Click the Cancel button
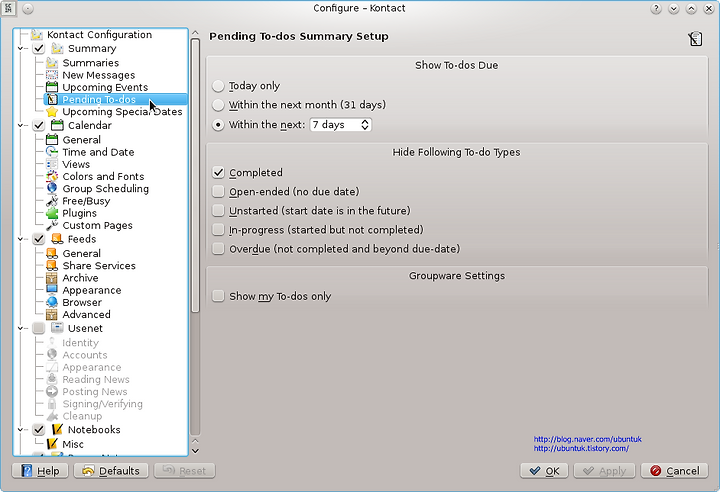The height and width of the screenshot is (492, 720). click(x=674, y=471)
